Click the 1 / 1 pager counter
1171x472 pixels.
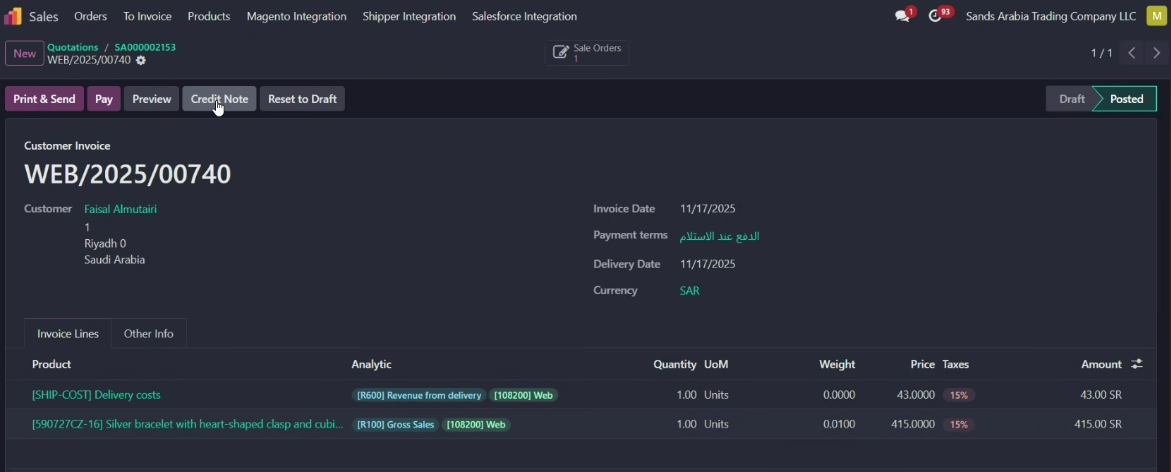(x=1102, y=53)
